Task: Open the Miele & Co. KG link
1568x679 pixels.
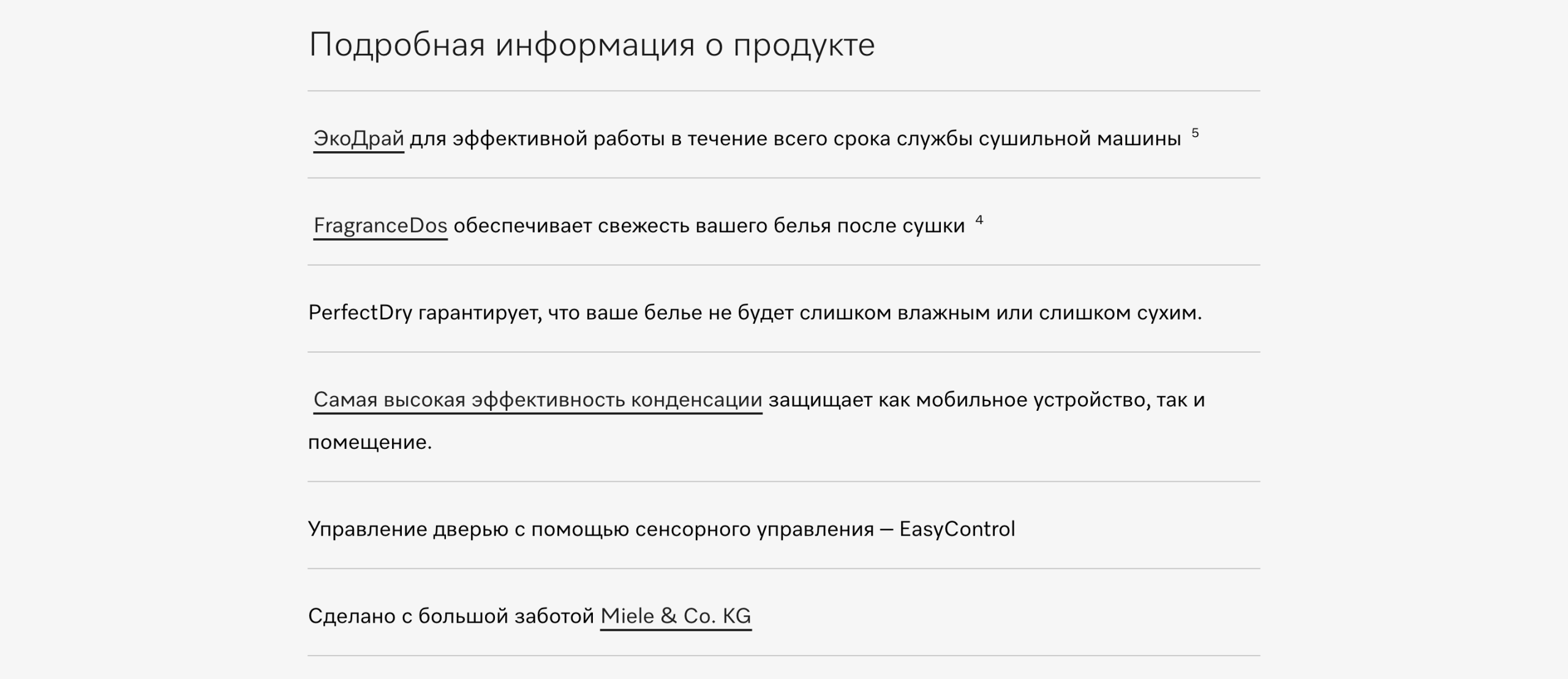Action: pos(676,616)
